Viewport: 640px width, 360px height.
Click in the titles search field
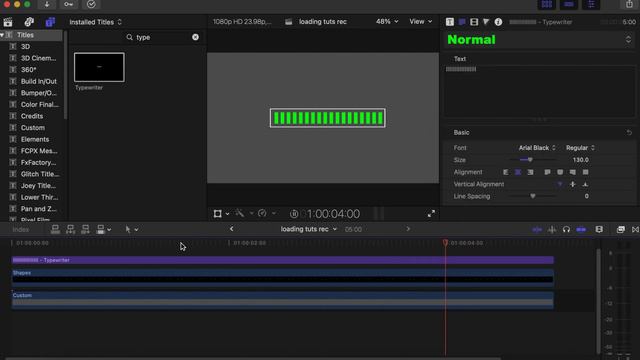[163, 37]
